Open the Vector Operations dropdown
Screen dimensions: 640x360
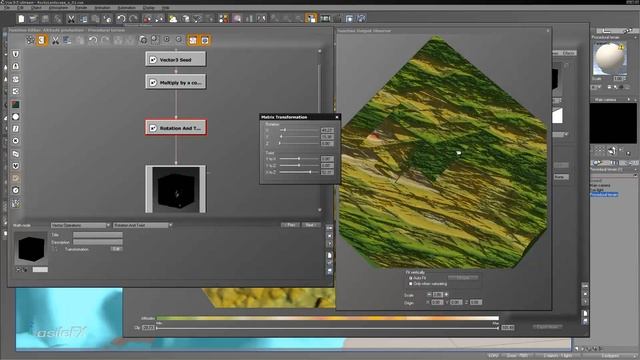click(80, 225)
